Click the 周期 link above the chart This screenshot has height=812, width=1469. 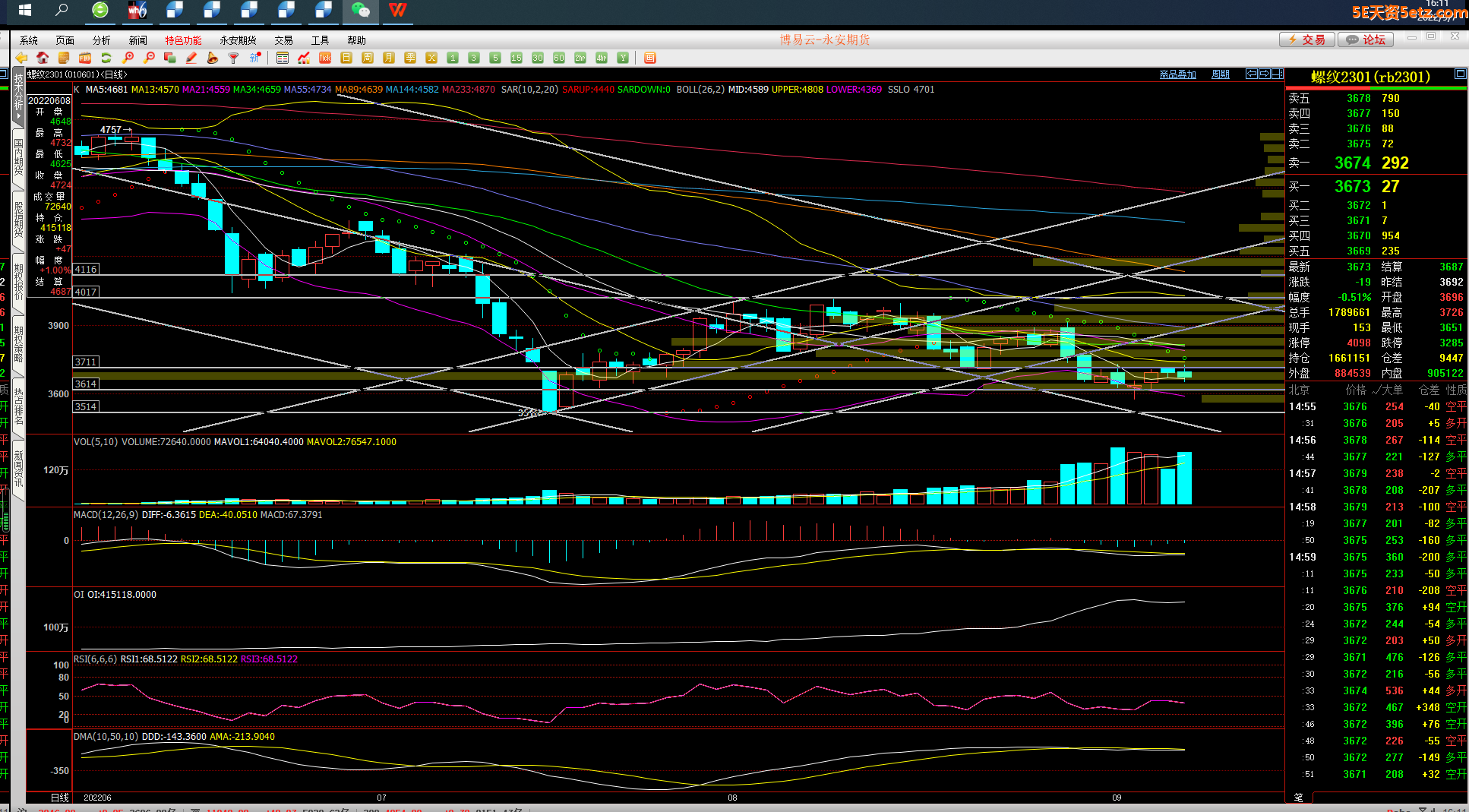pos(1221,74)
